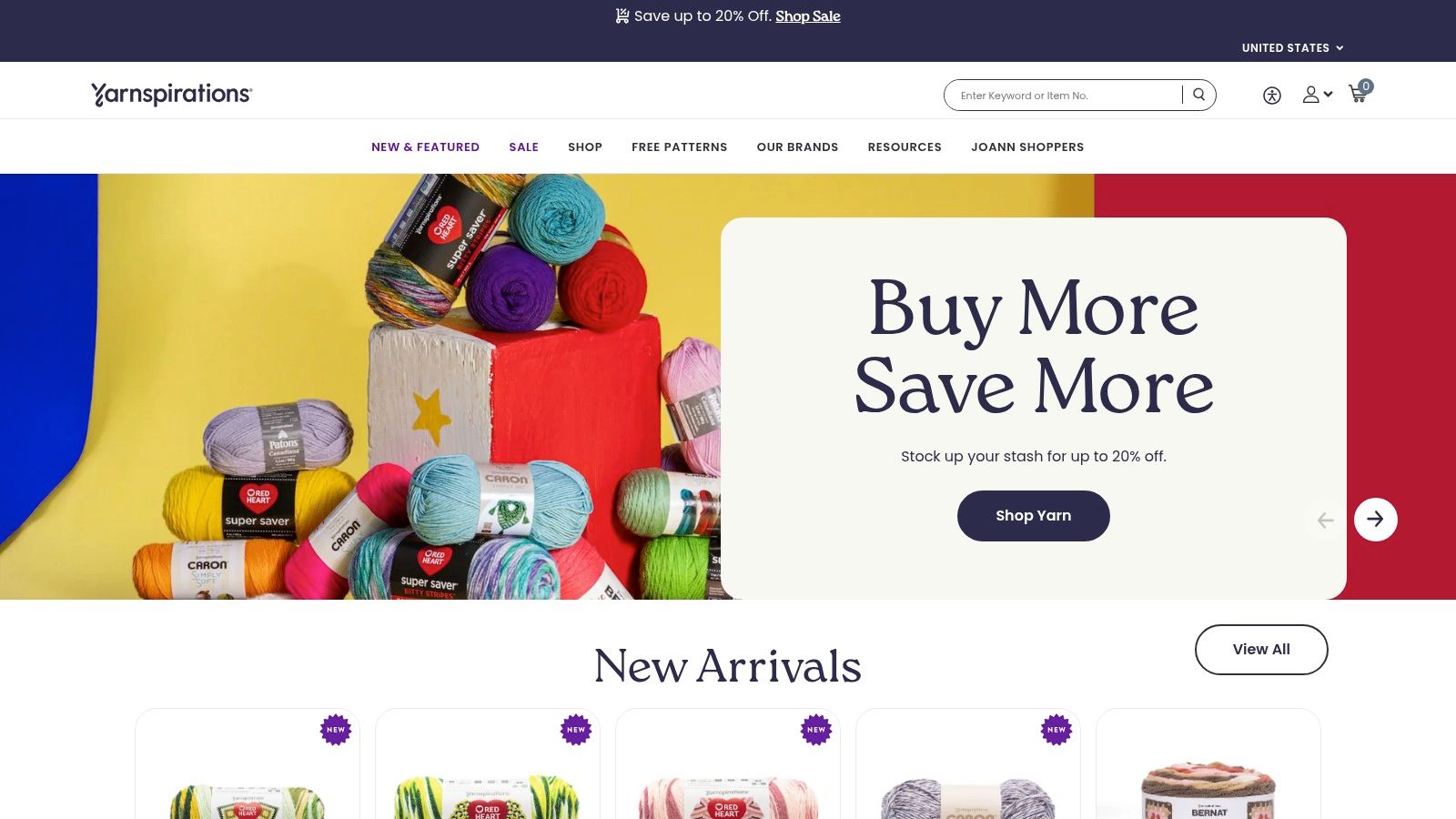Viewport: 1456px width, 819px height.
Task: Focus the keyword search field
Action: [x=1065, y=96]
